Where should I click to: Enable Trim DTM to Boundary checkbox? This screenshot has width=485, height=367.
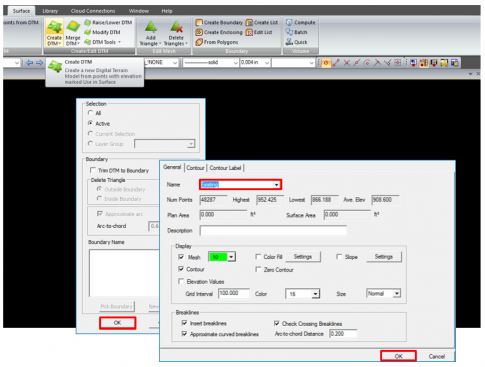[93, 170]
